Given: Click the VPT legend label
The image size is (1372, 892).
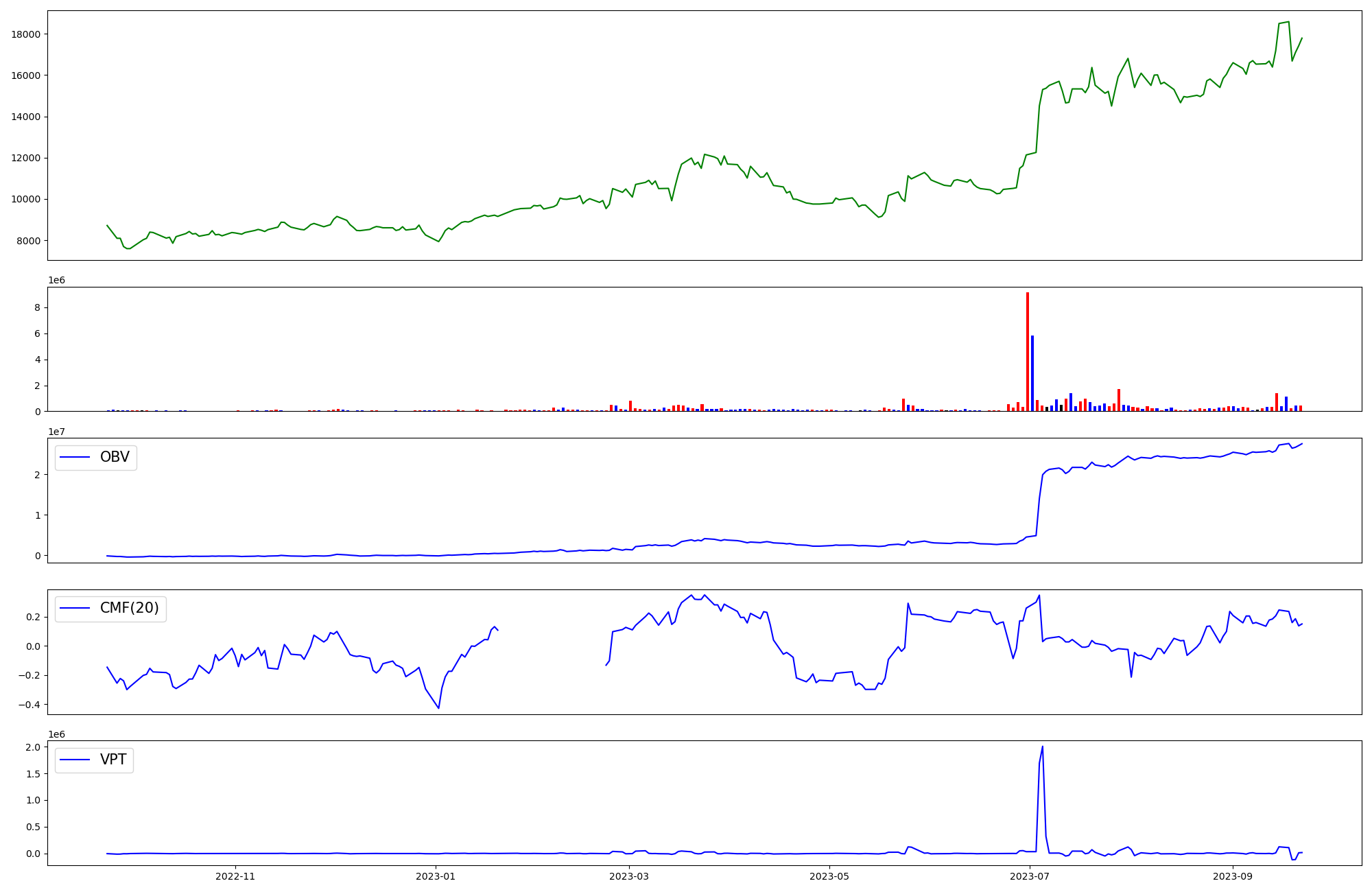Looking at the screenshot, I should click(x=113, y=760).
